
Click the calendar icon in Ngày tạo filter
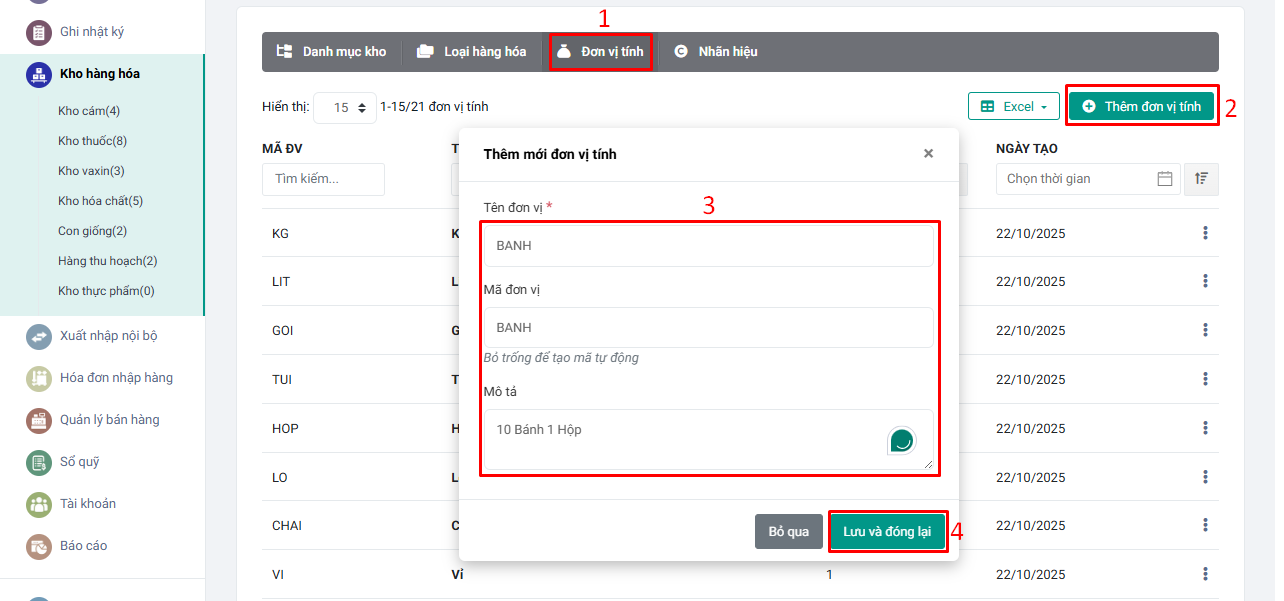(x=1164, y=179)
